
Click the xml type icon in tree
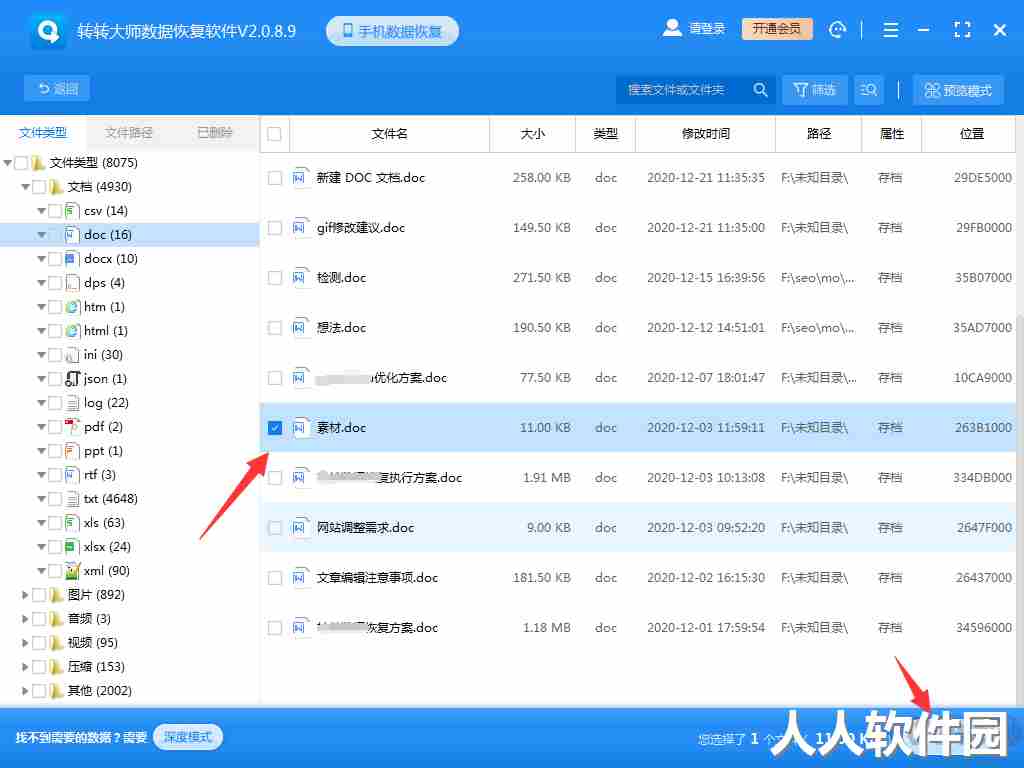[72, 571]
